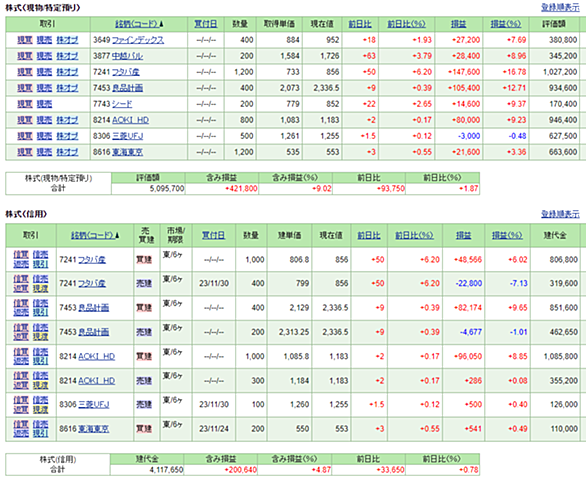Click 信買 in the 7241 フタバ産 買建 row

tap(21, 255)
